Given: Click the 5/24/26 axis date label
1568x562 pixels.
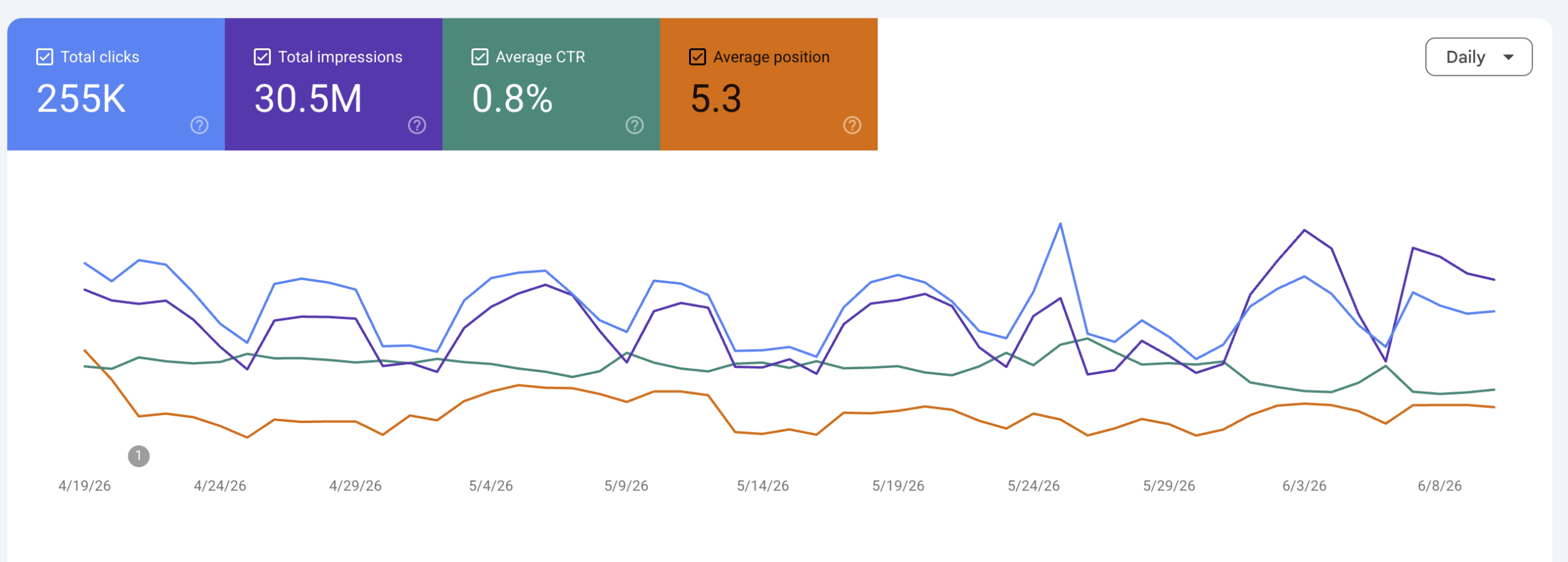Looking at the screenshot, I should (x=1034, y=486).
